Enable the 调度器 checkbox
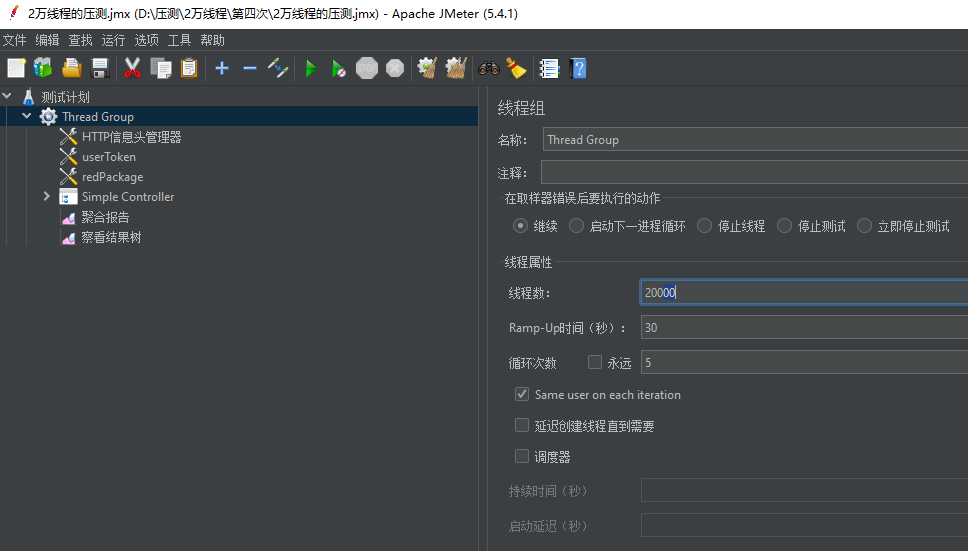This screenshot has width=968, height=551. pyautogui.click(x=522, y=456)
